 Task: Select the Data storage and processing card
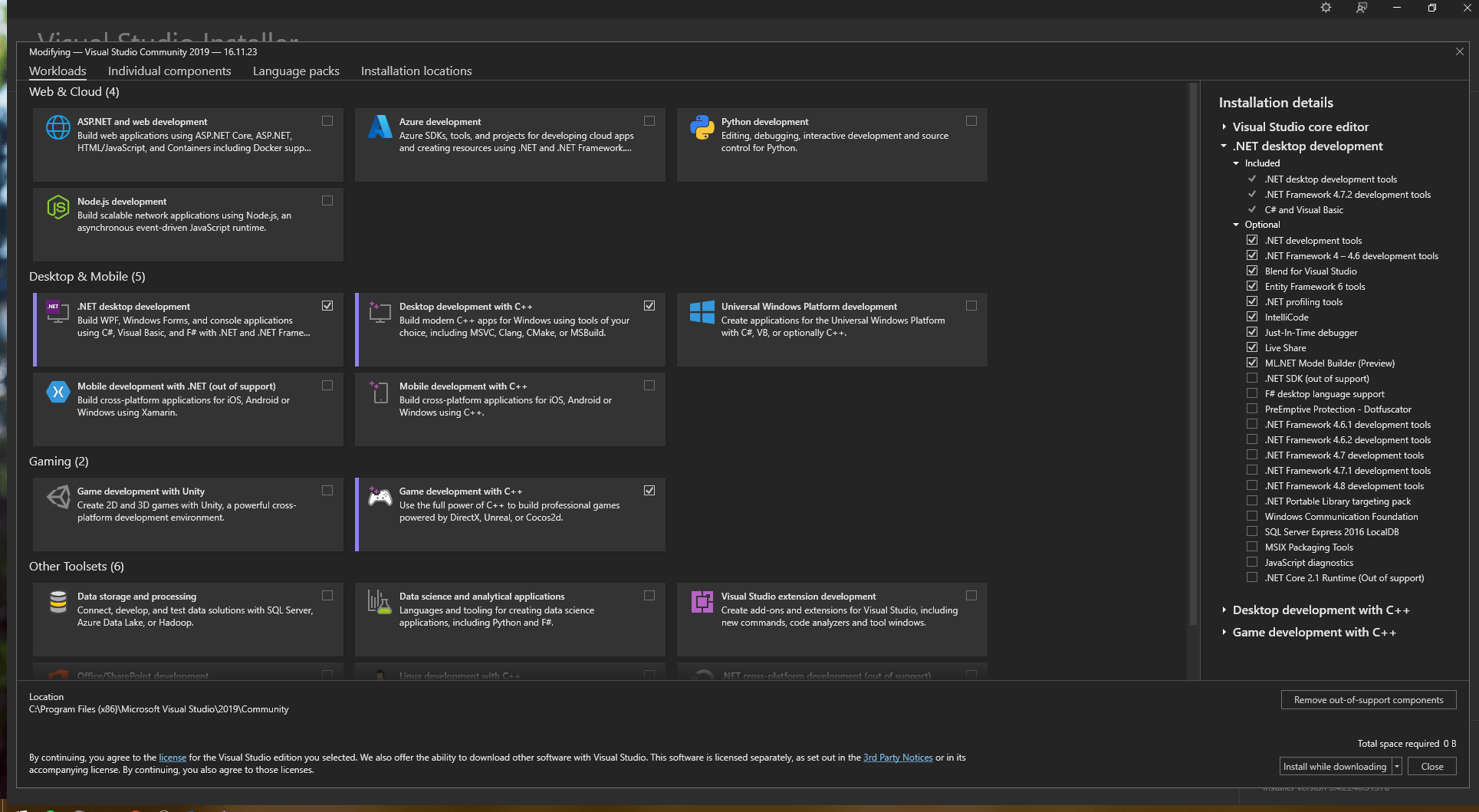[x=188, y=620]
